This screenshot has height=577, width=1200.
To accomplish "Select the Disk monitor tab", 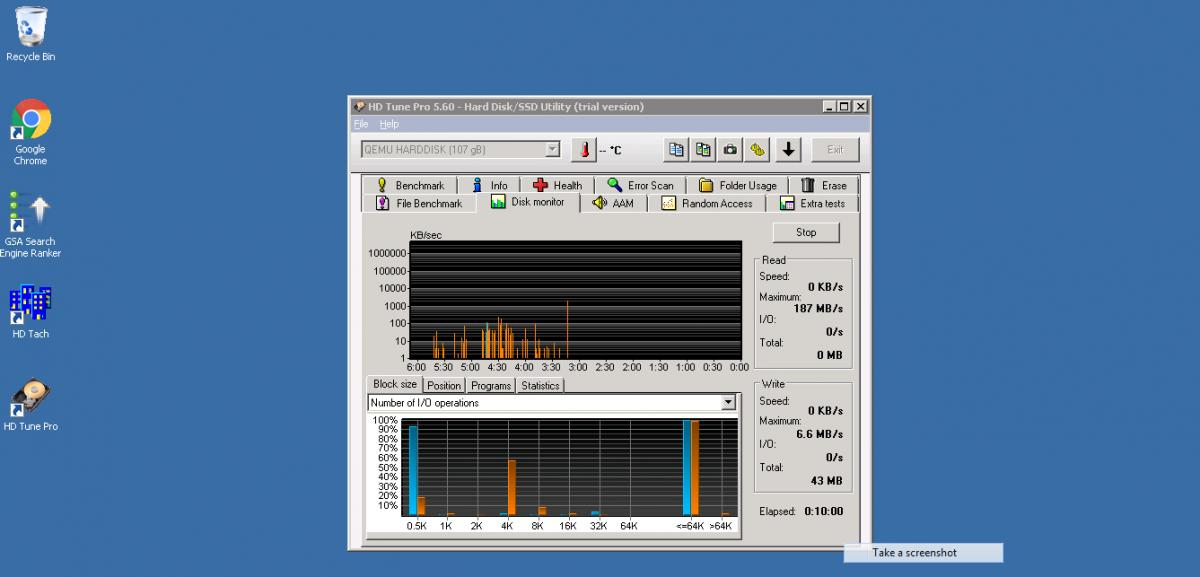I will coord(529,202).
